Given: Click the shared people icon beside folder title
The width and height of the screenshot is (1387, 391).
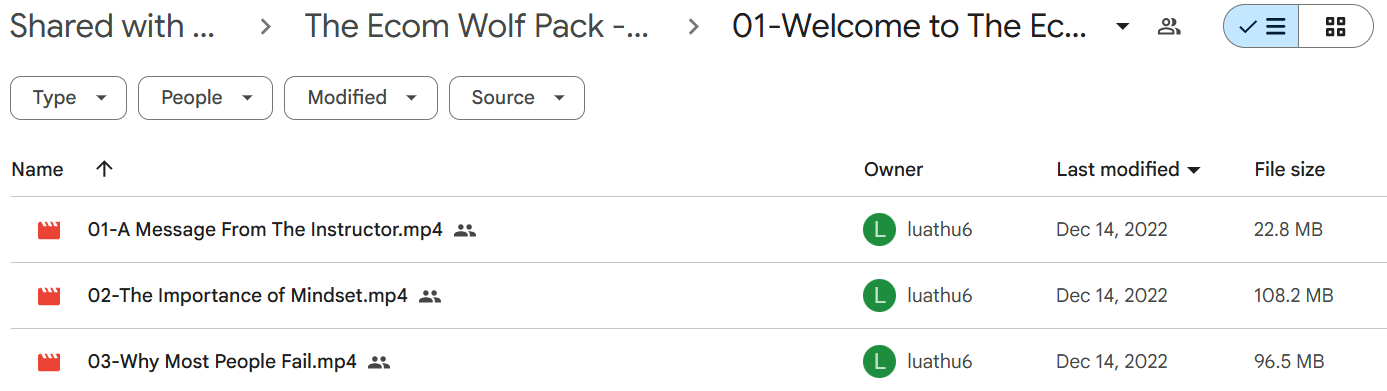Looking at the screenshot, I should (1169, 27).
